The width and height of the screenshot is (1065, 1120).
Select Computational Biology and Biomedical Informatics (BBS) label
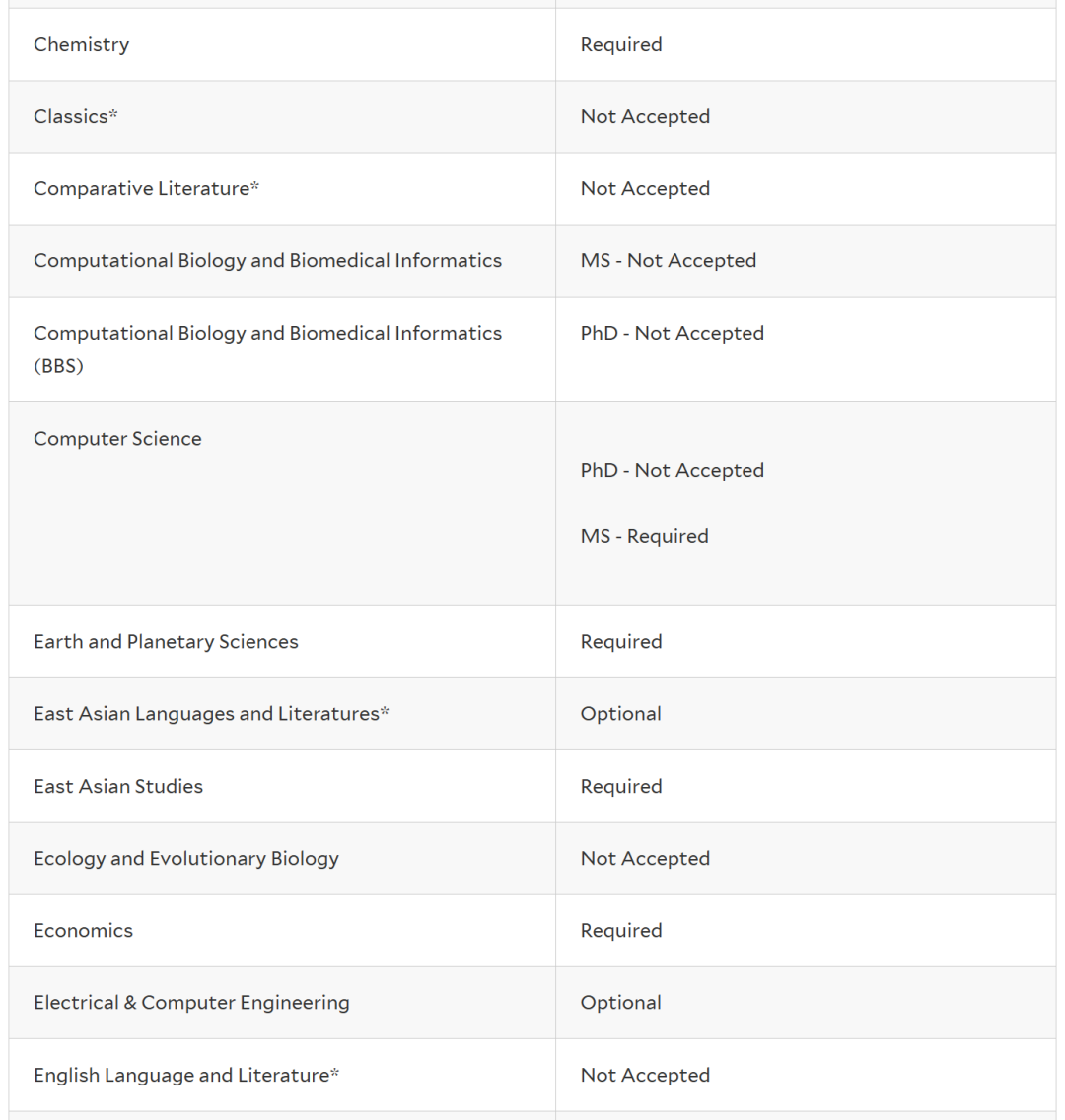click(x=267, y=349)
